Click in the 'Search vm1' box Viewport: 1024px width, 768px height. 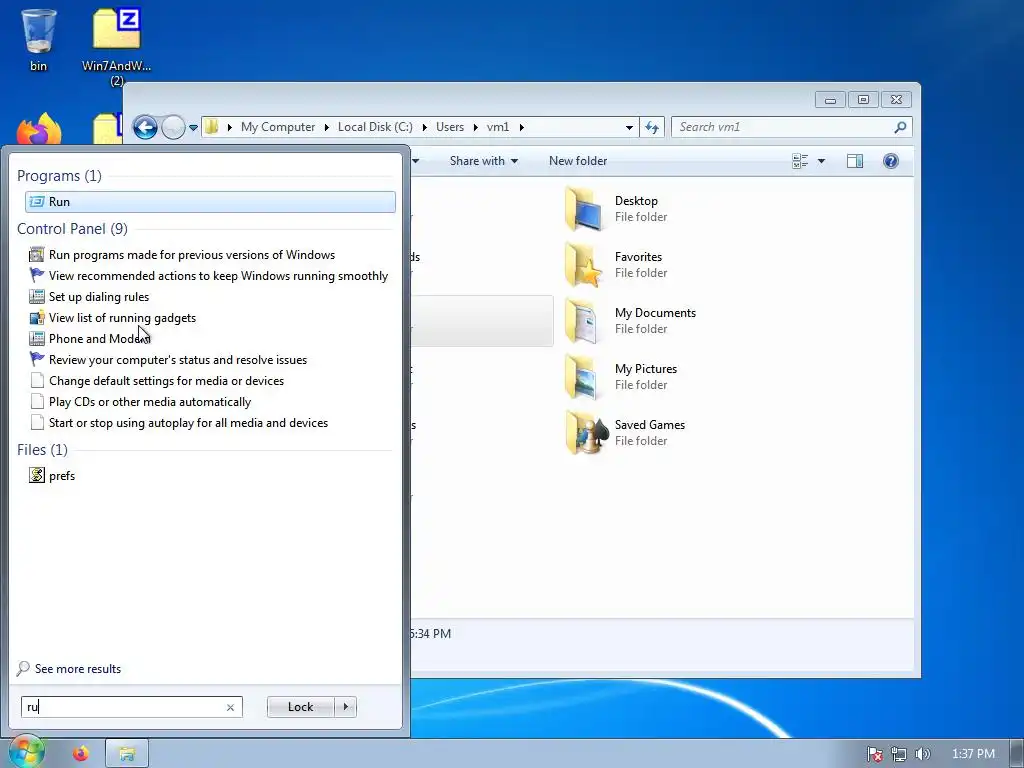click(784, 127)
